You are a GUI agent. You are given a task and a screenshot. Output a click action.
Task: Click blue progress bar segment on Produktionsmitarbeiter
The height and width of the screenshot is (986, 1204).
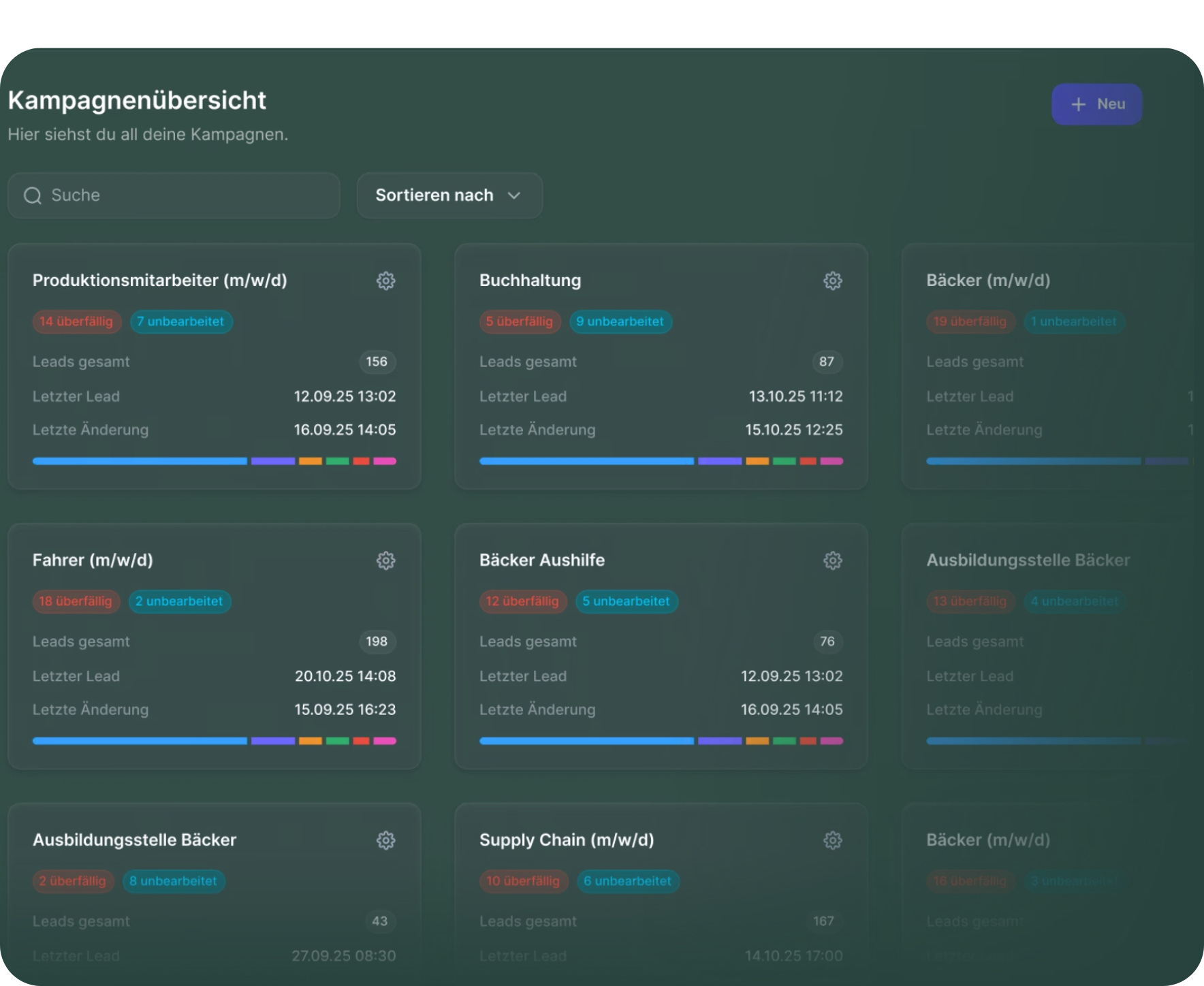(x=140, y=461)
